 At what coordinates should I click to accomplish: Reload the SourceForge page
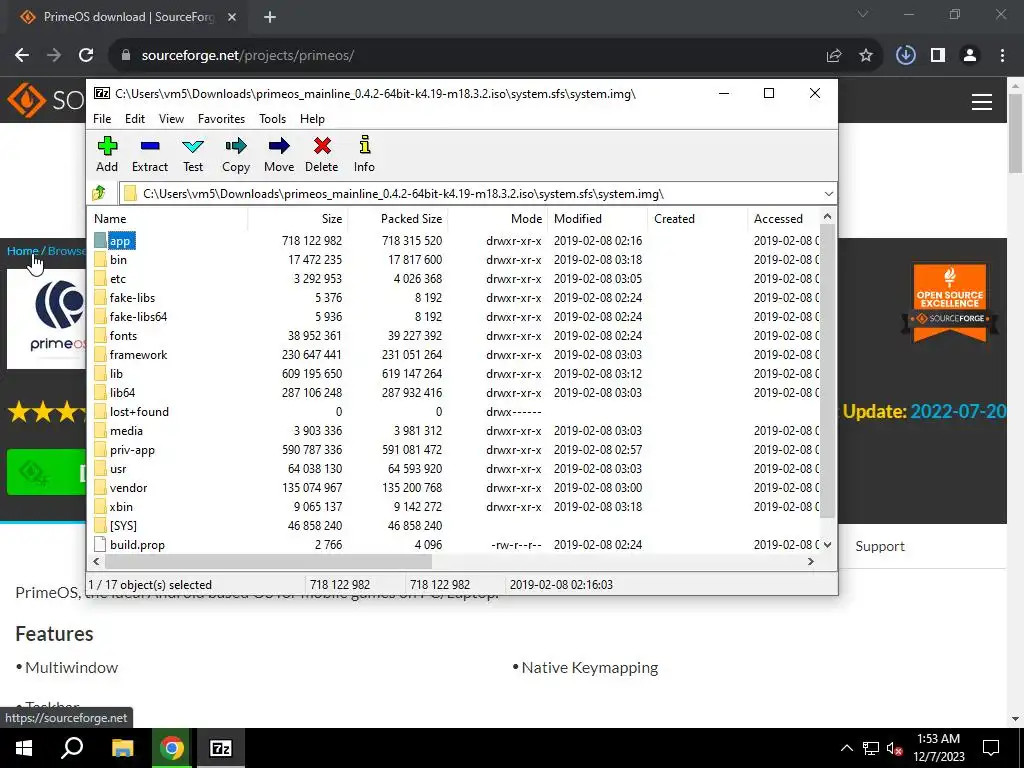tap(86, 56)
